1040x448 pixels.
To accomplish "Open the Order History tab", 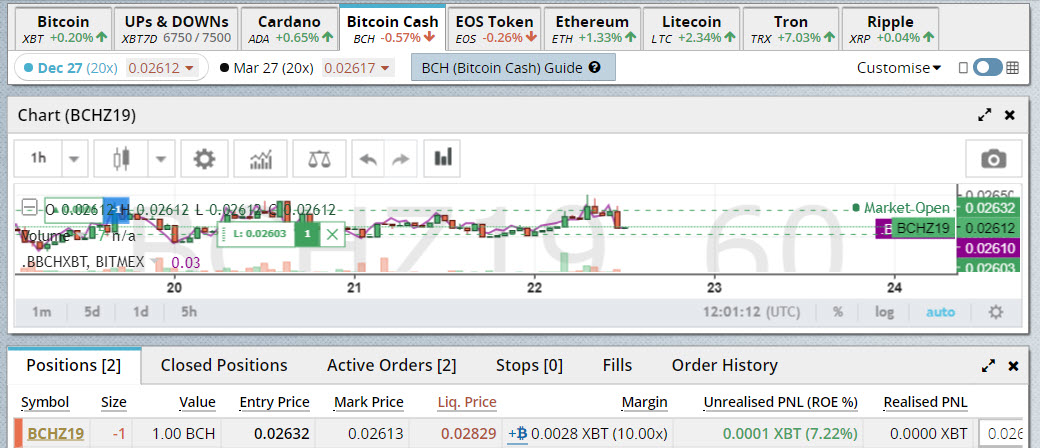I will (724, 366).
